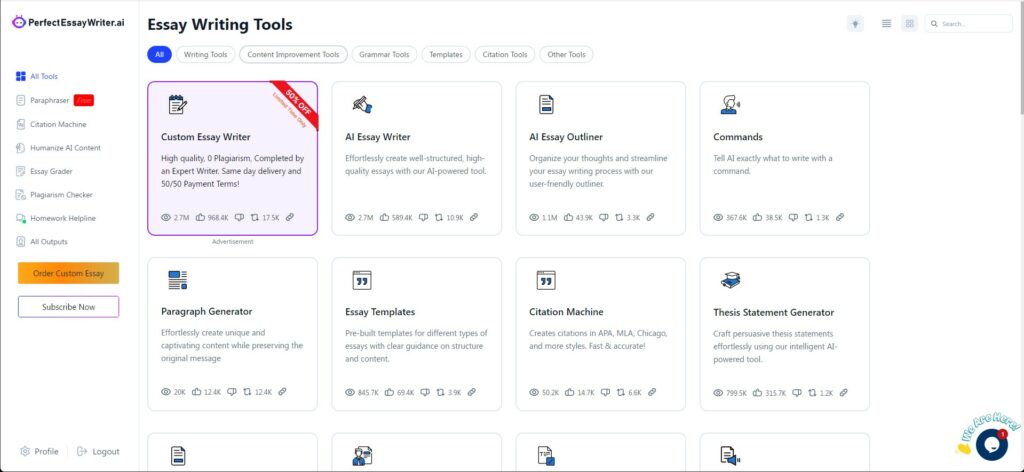Image resolution: width=1024 pixels, height=472 pixels.
Task: Open the live chat bubble
Action: 991,445
